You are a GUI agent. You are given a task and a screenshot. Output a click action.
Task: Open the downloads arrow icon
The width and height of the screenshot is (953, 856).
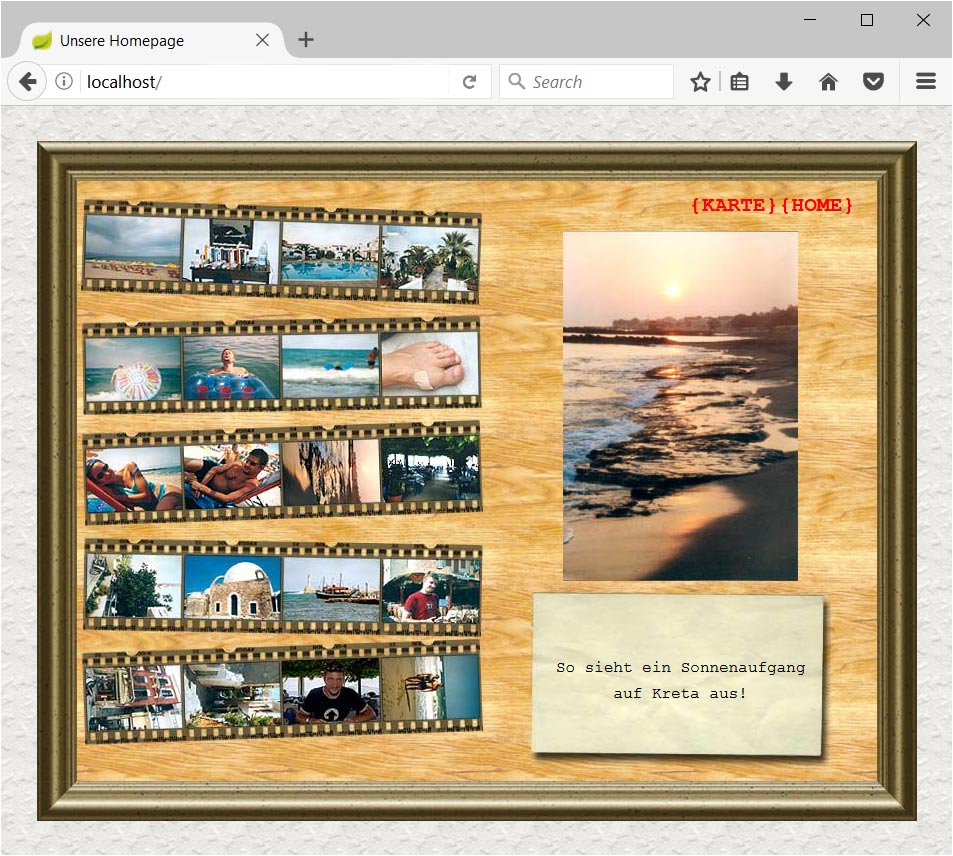point(784,81)
